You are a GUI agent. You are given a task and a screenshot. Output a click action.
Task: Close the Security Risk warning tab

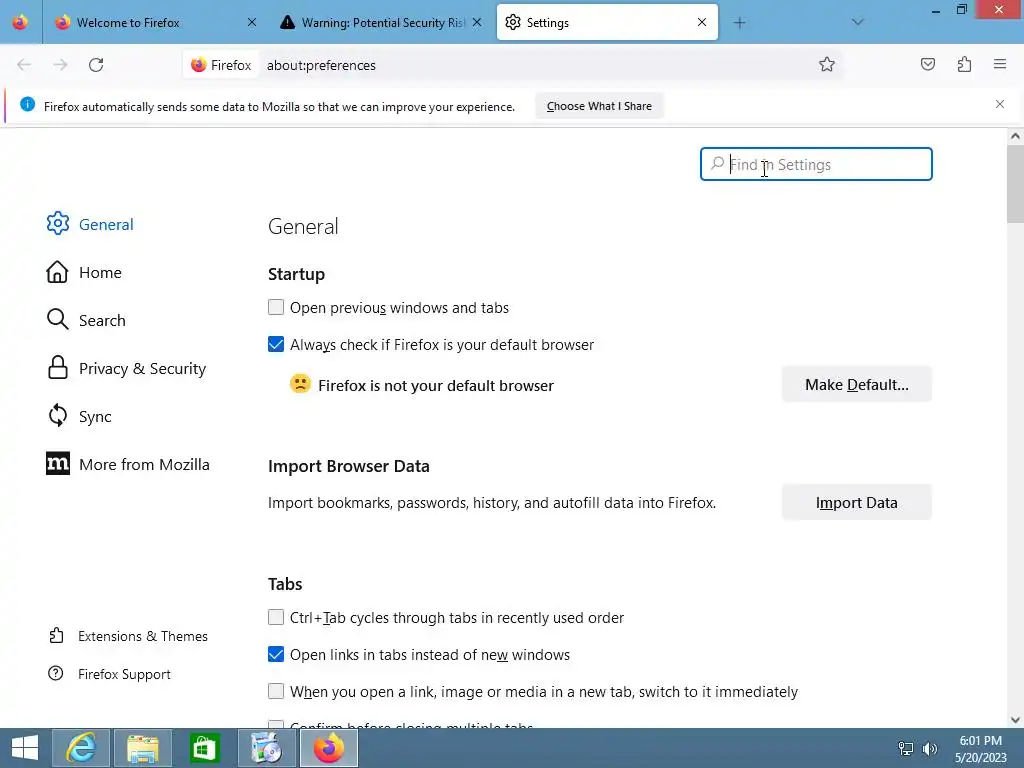[x=477, y=22]
